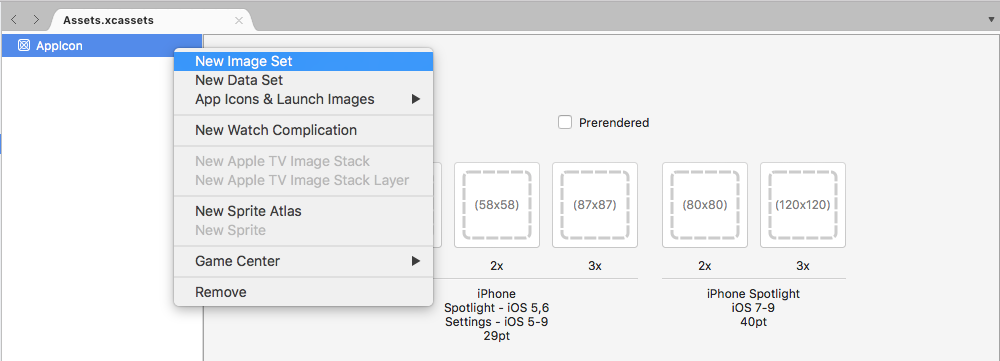The height and width of the screenshot is (361, 1000).
Task: Choose New Image Set from context menu
Action: point(304,61)
